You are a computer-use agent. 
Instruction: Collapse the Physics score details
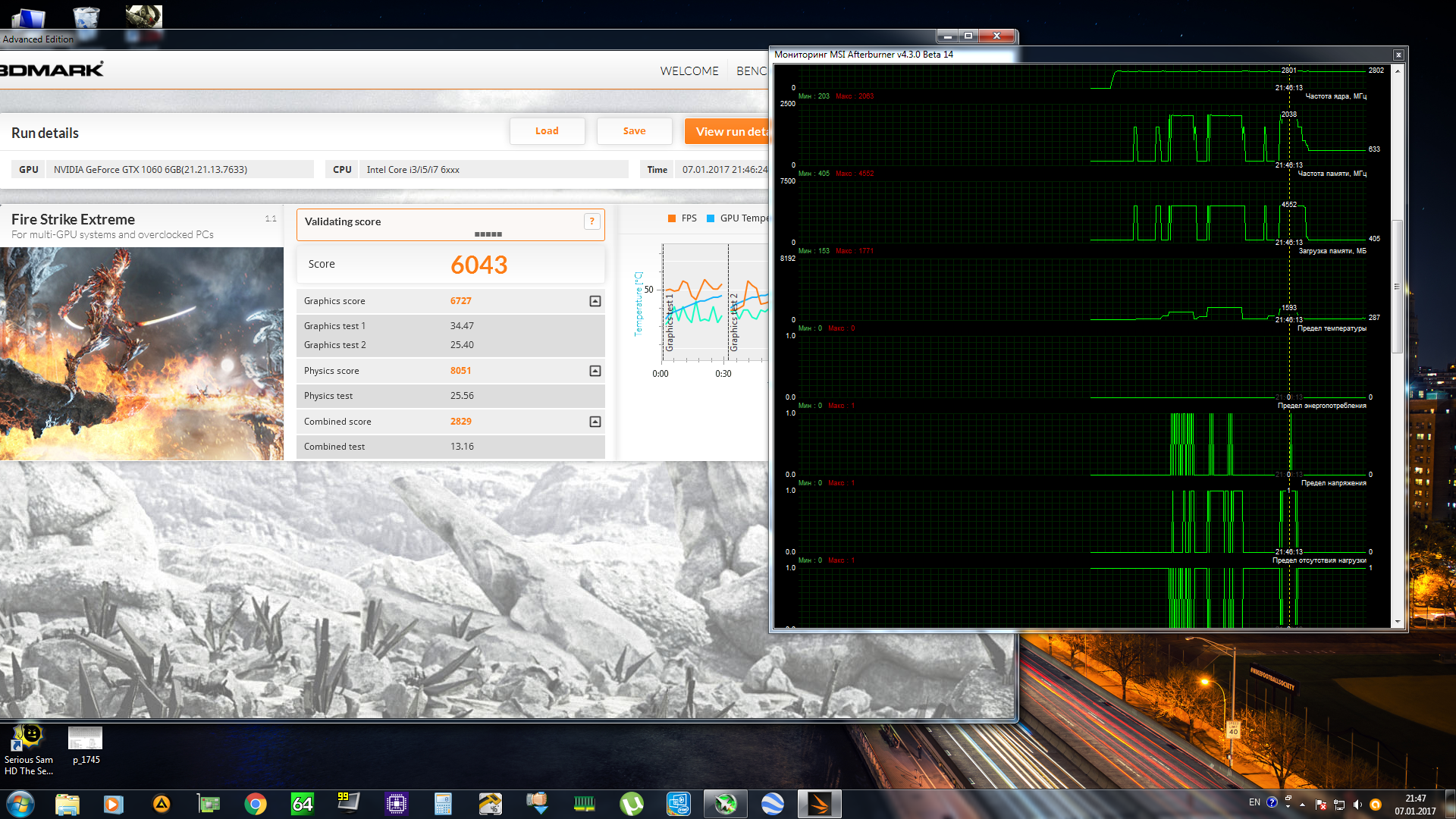click(x=595, y=371)
